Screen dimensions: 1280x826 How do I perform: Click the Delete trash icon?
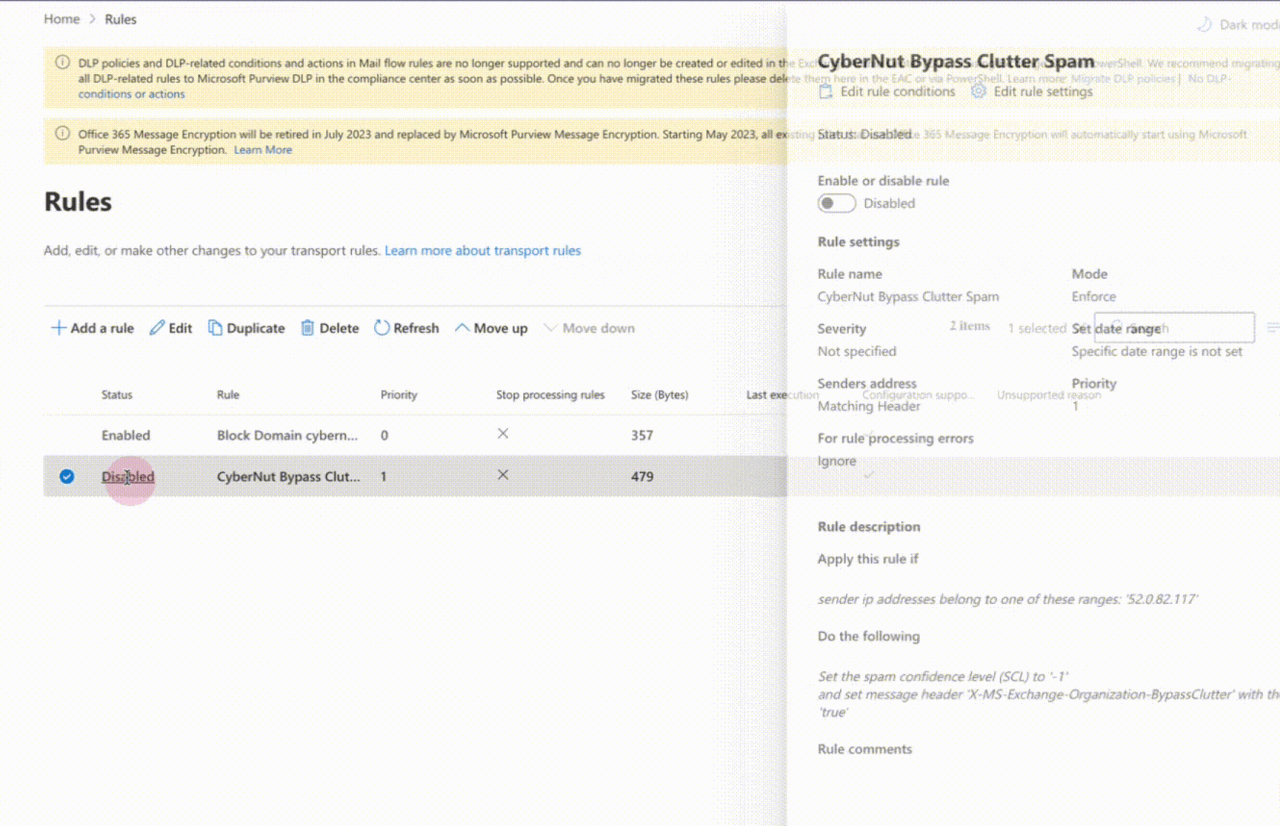click(x=308, y=328)
